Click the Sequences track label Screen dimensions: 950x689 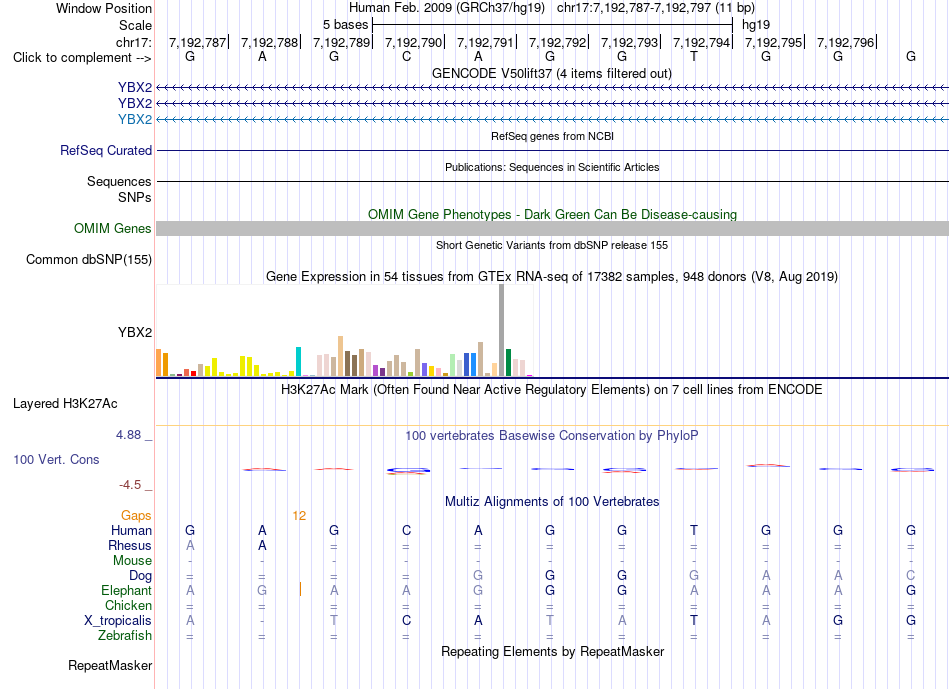[x=119, y=181]
